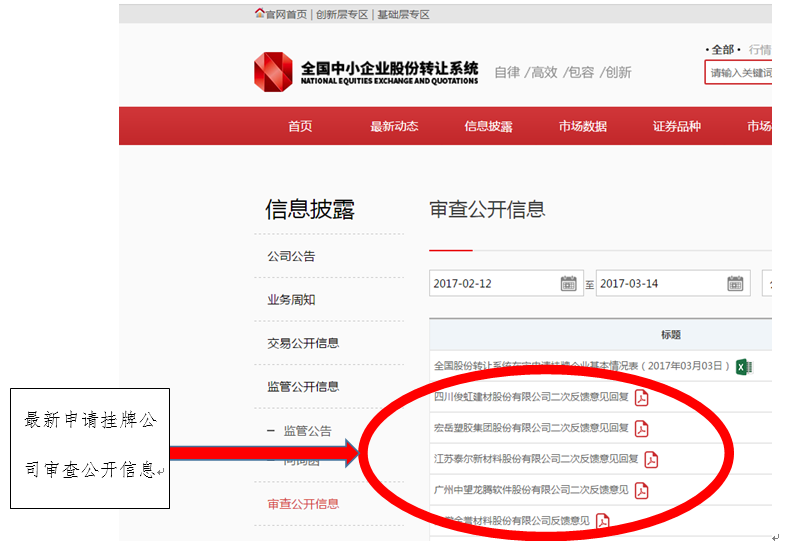Open PDF icon for 广州中望龙腾软件 feedback
This screenshot has height=541, width=806.
[x=642, y=490]
